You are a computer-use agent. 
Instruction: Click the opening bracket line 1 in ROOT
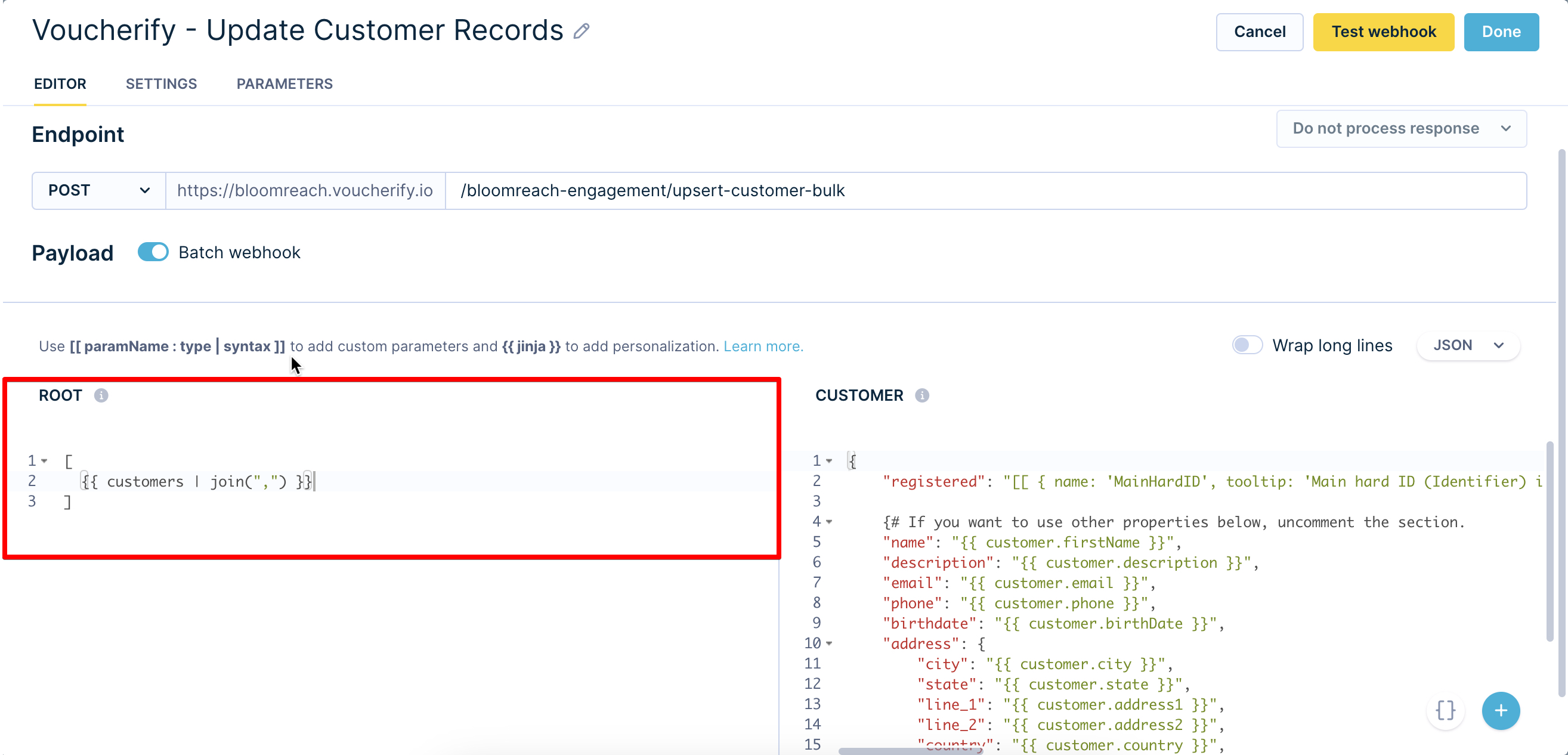(x=68, y=461)
